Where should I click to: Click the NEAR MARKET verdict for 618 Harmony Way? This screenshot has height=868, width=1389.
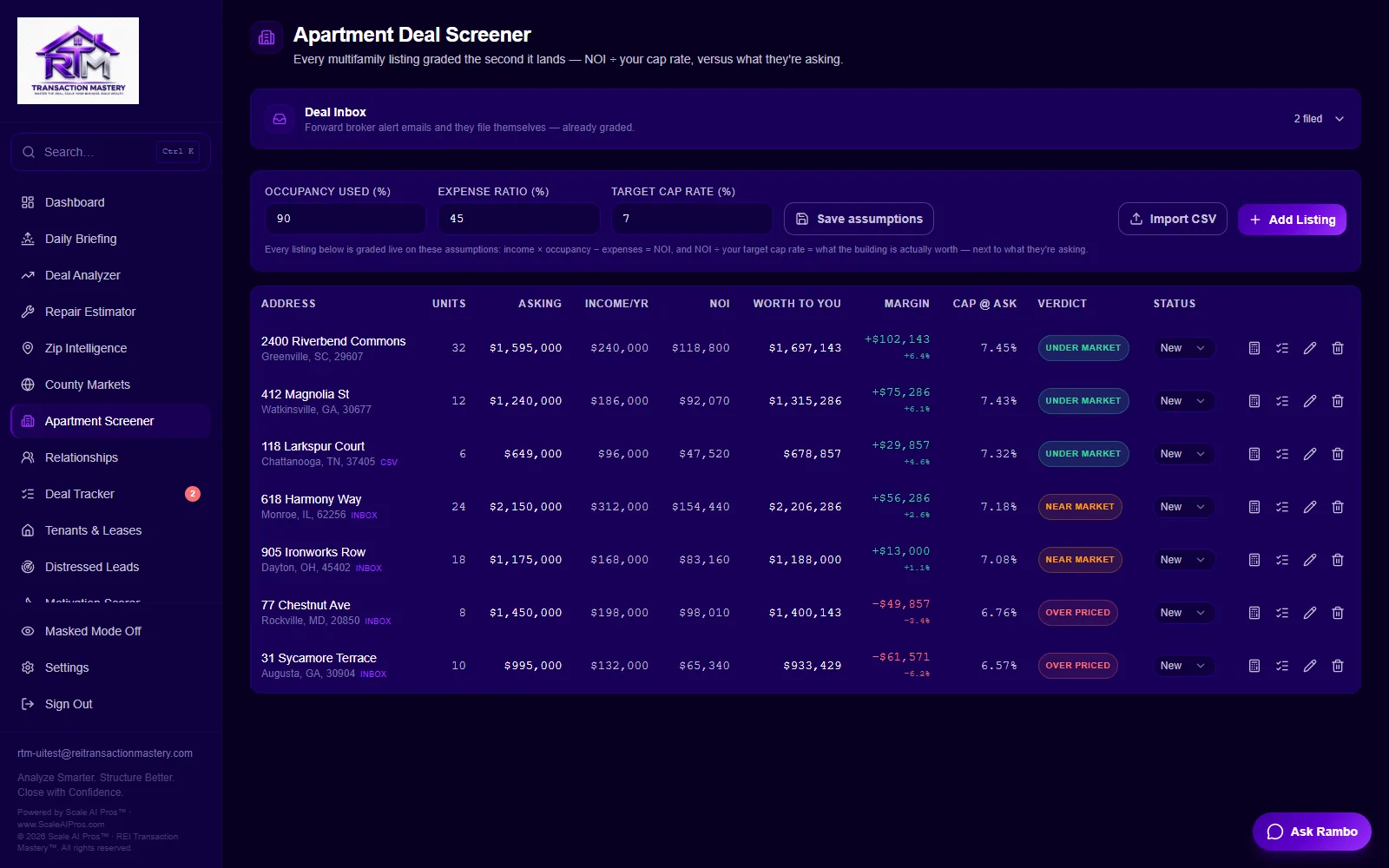(x=1080, y=507)
